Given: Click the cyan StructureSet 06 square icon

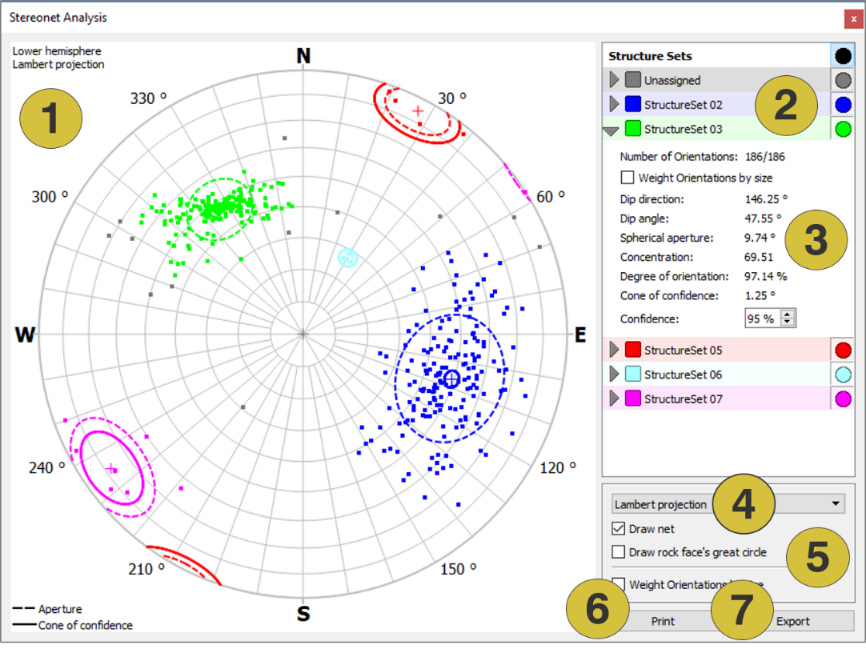Looking at the screenshot, I should tap(632, 374).
